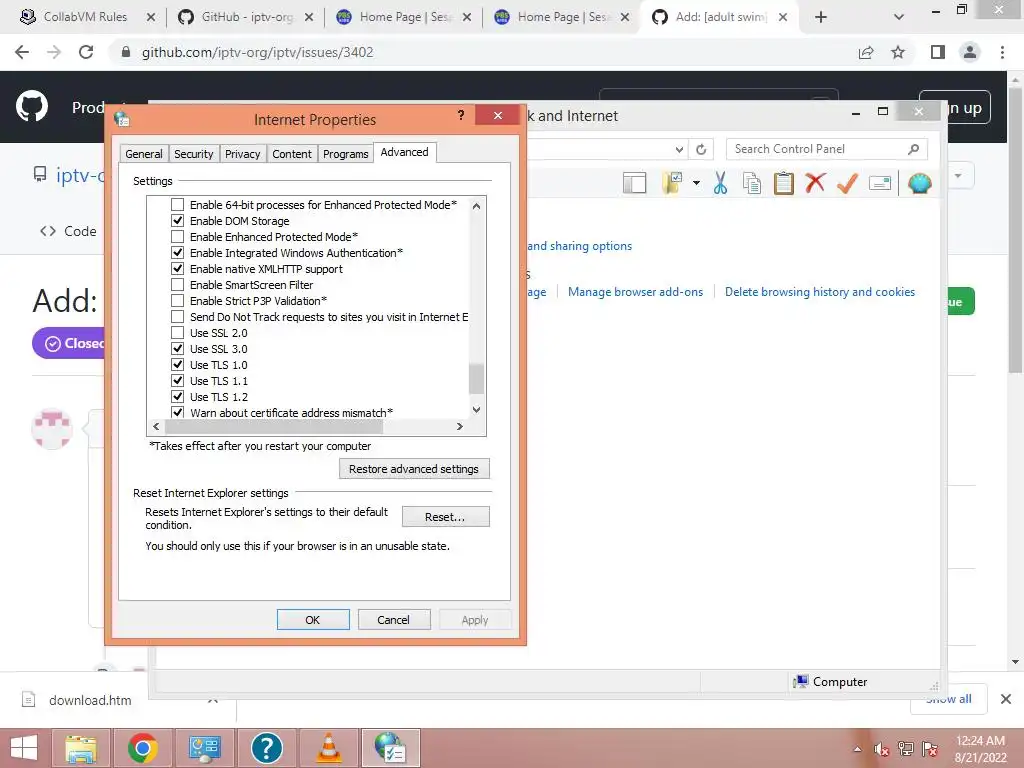The width and height of the screenshot is (1024, 768).
Task: Uncheck Enable DOM Storage
Action: (178, 221)
